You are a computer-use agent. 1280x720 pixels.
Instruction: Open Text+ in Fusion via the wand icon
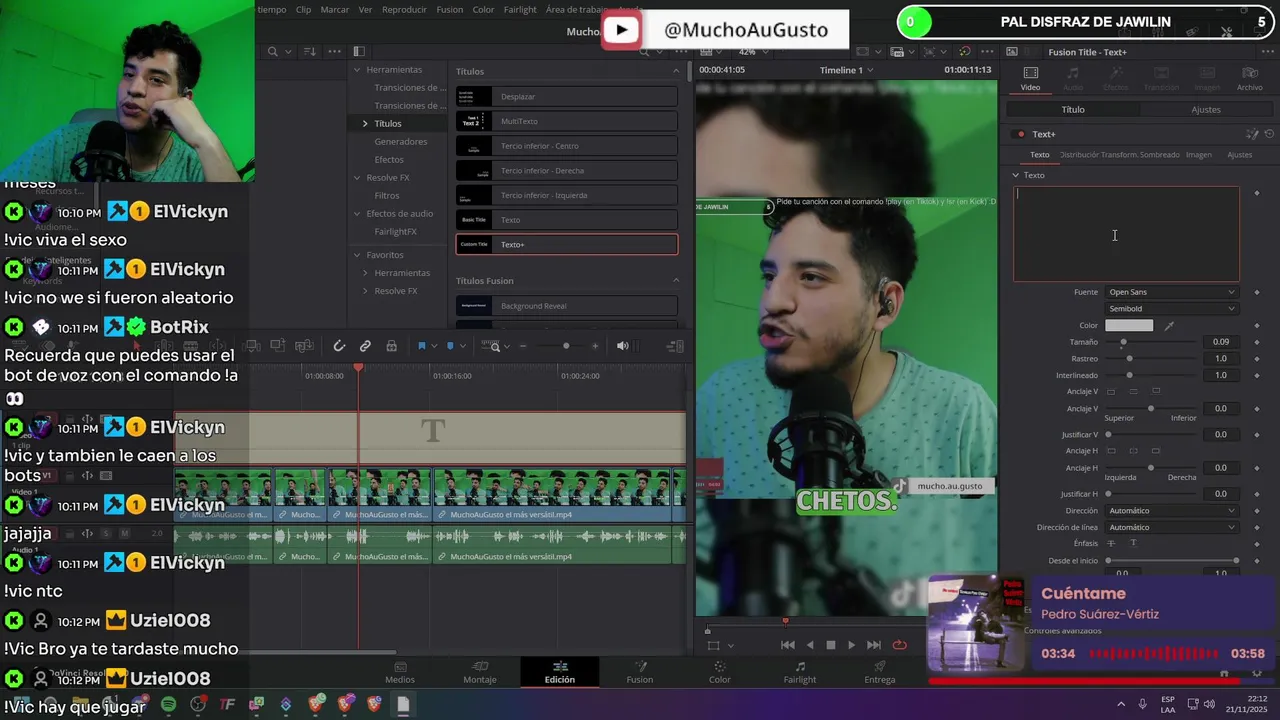point(1251,134)
